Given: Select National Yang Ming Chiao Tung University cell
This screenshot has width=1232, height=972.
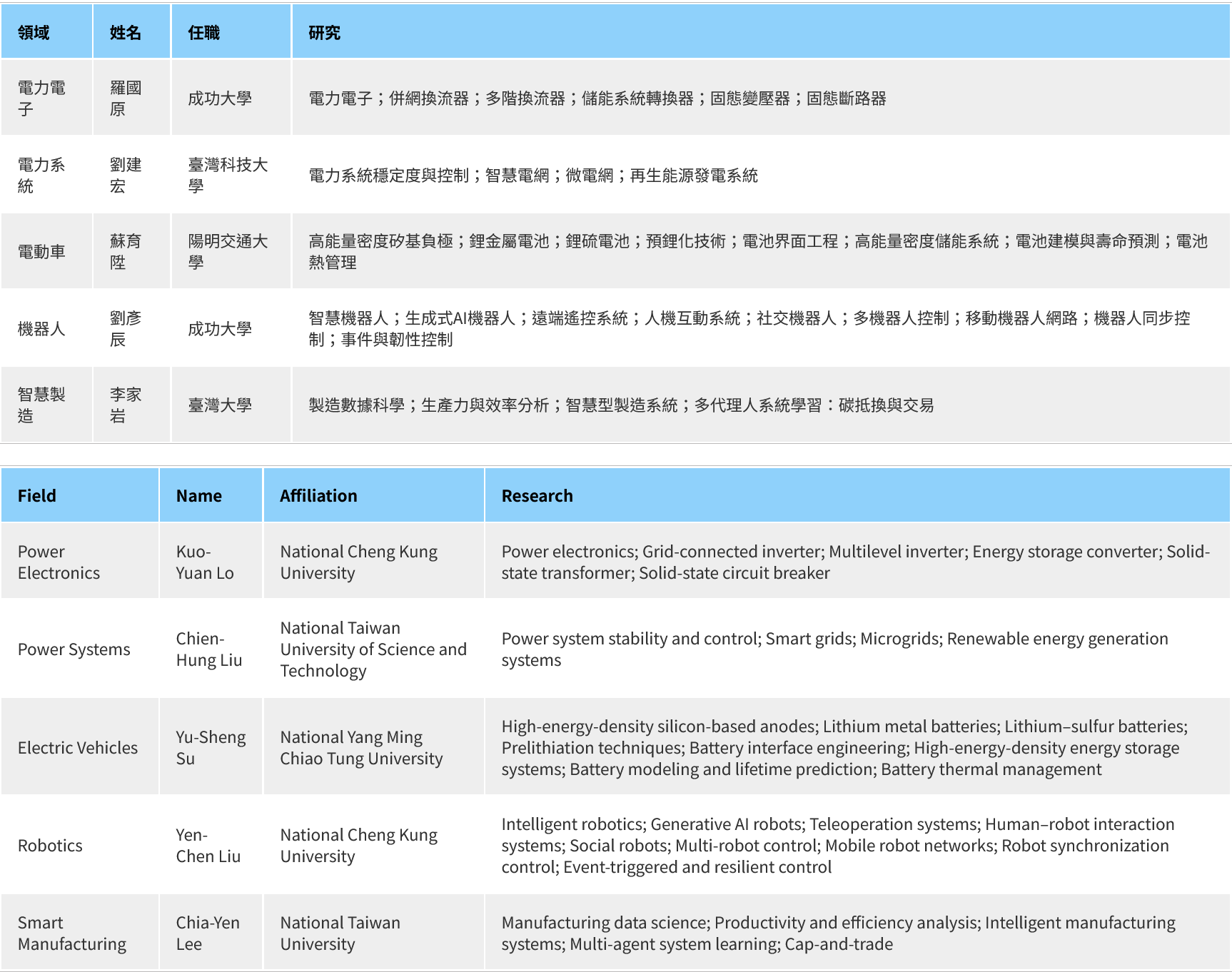Looking at the screenshot, I should [361, 748].
